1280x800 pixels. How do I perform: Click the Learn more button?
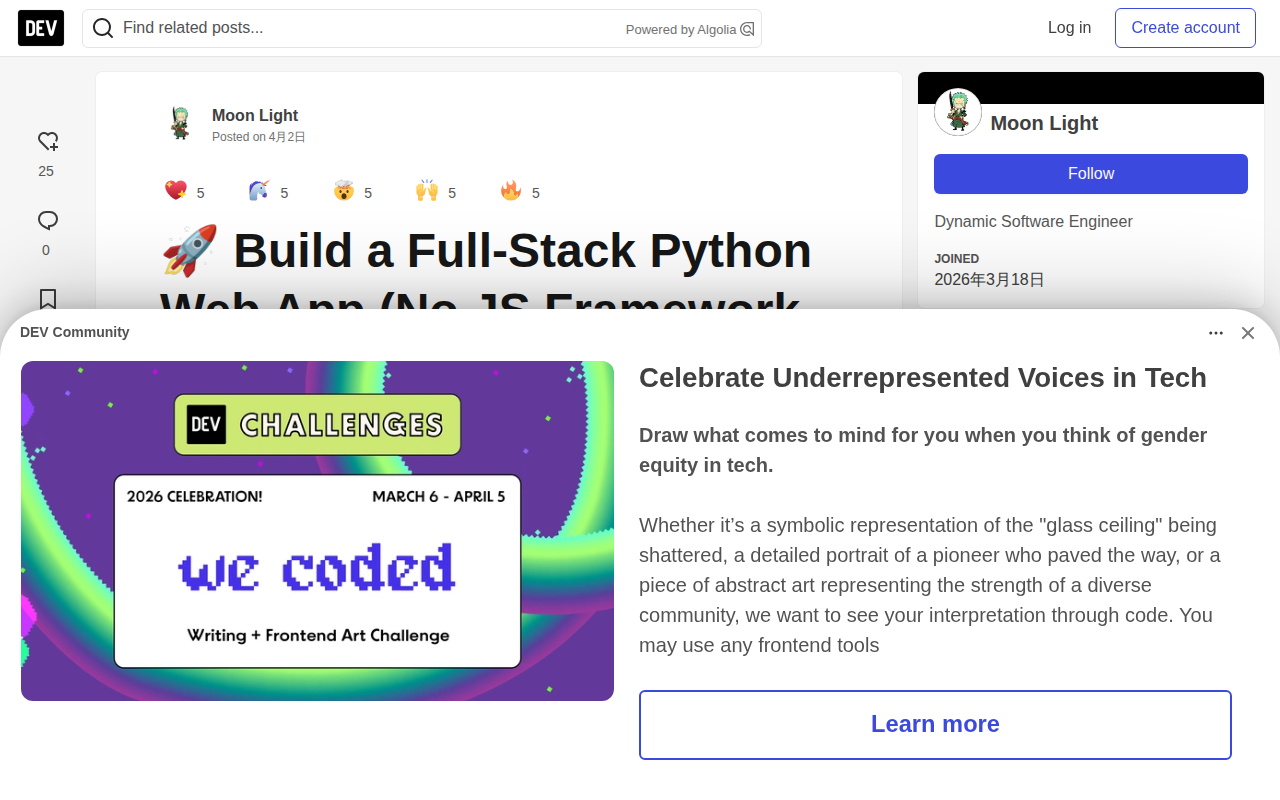[x=935, y=724]
